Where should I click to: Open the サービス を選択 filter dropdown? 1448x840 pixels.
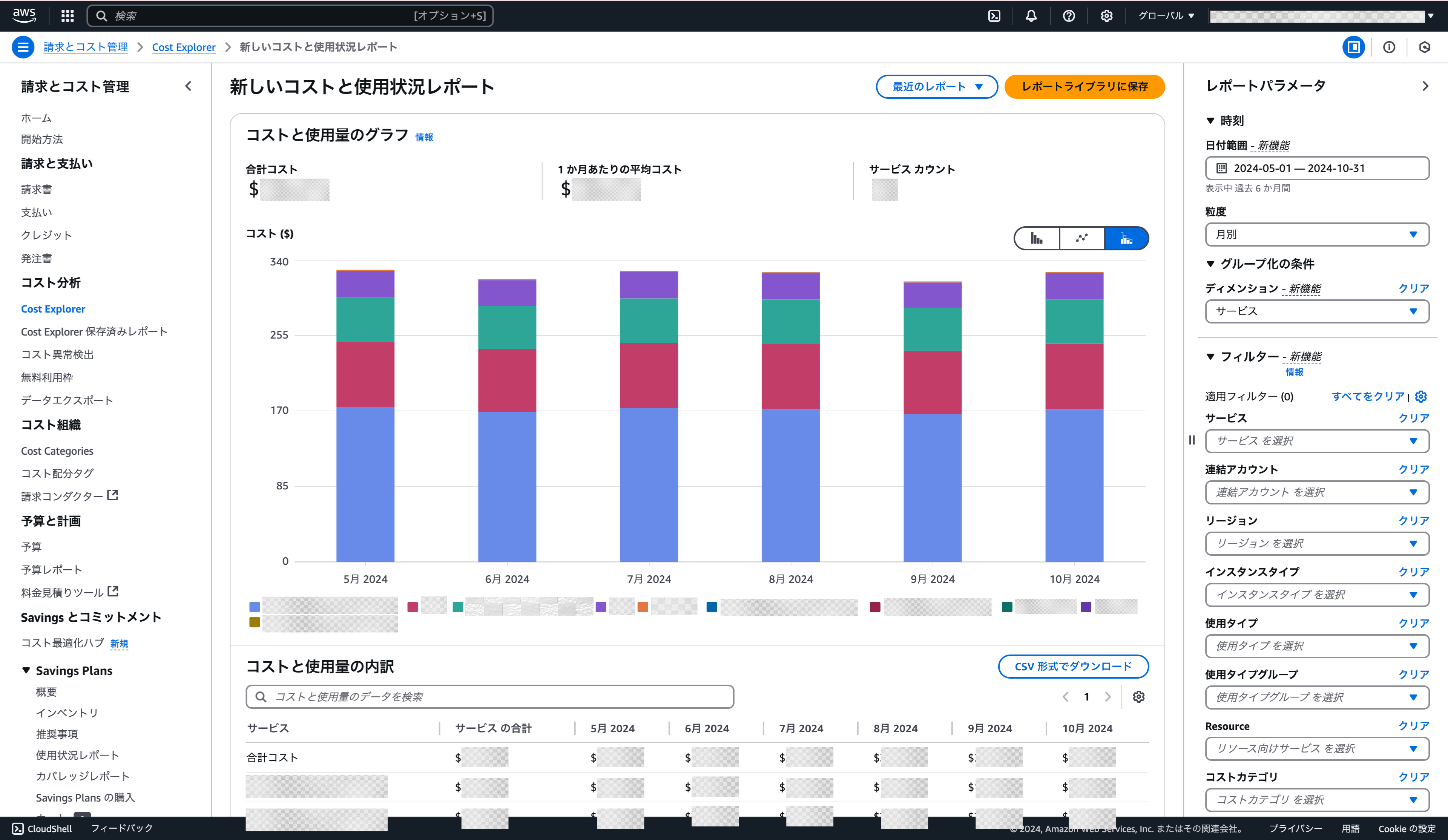pos(1317,441)
